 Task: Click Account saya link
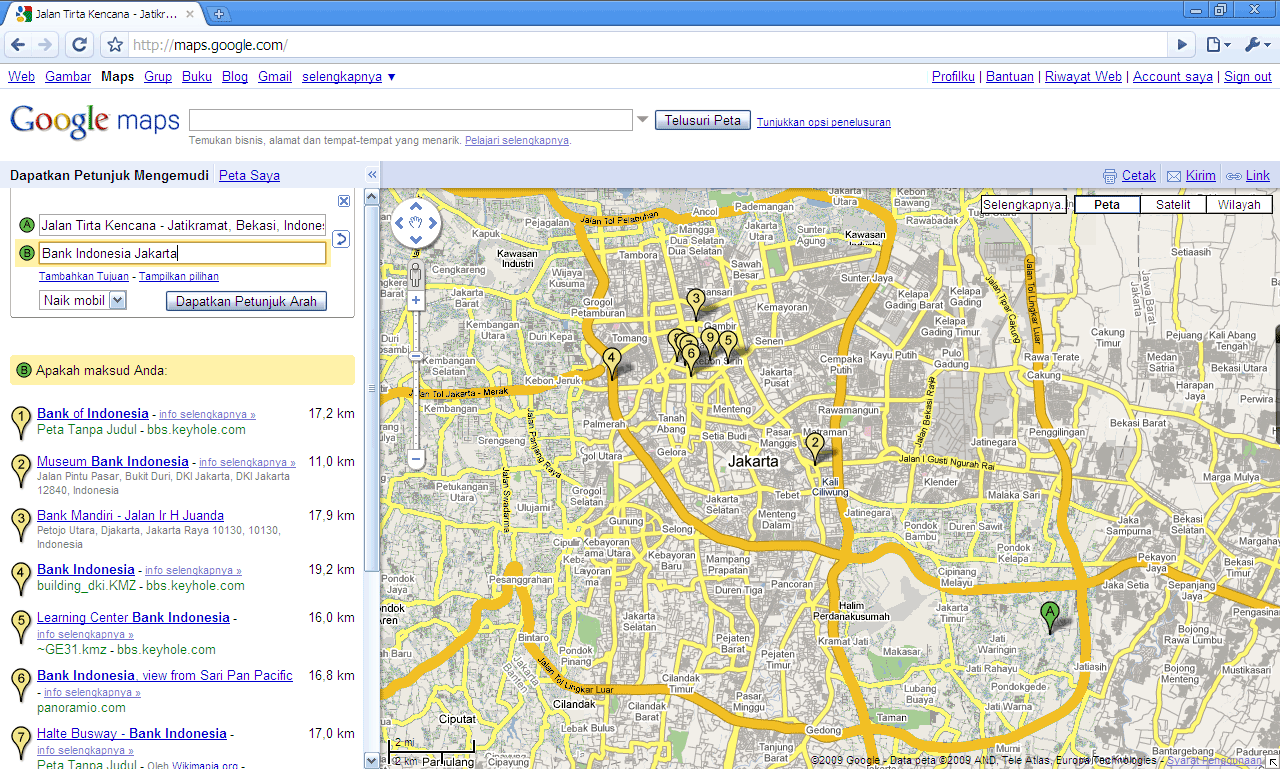tap(1173, 77)
